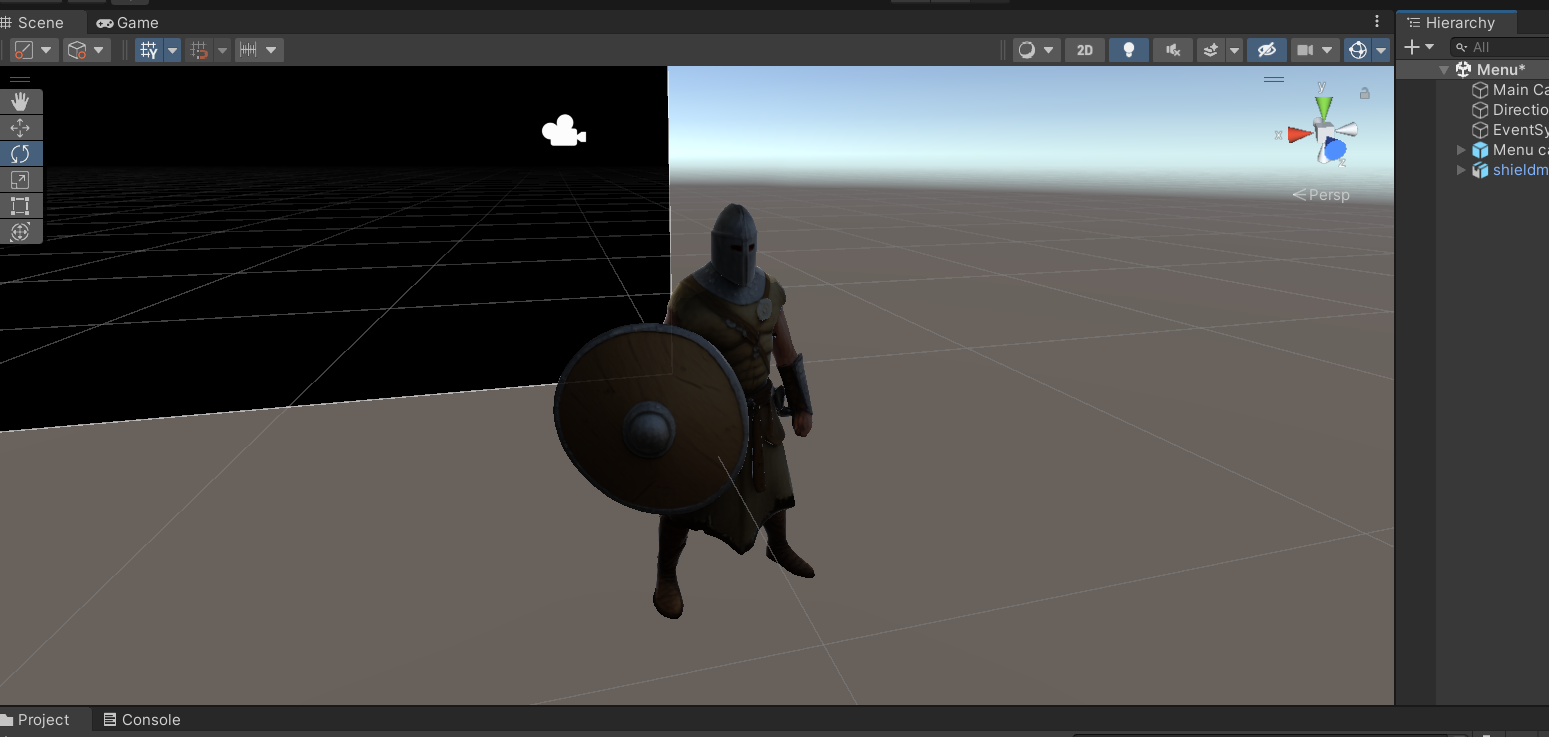Image resolution: width=1549 pixels, height=737 pixels.
Task: Select the Move tool
Action: [21, 127]
